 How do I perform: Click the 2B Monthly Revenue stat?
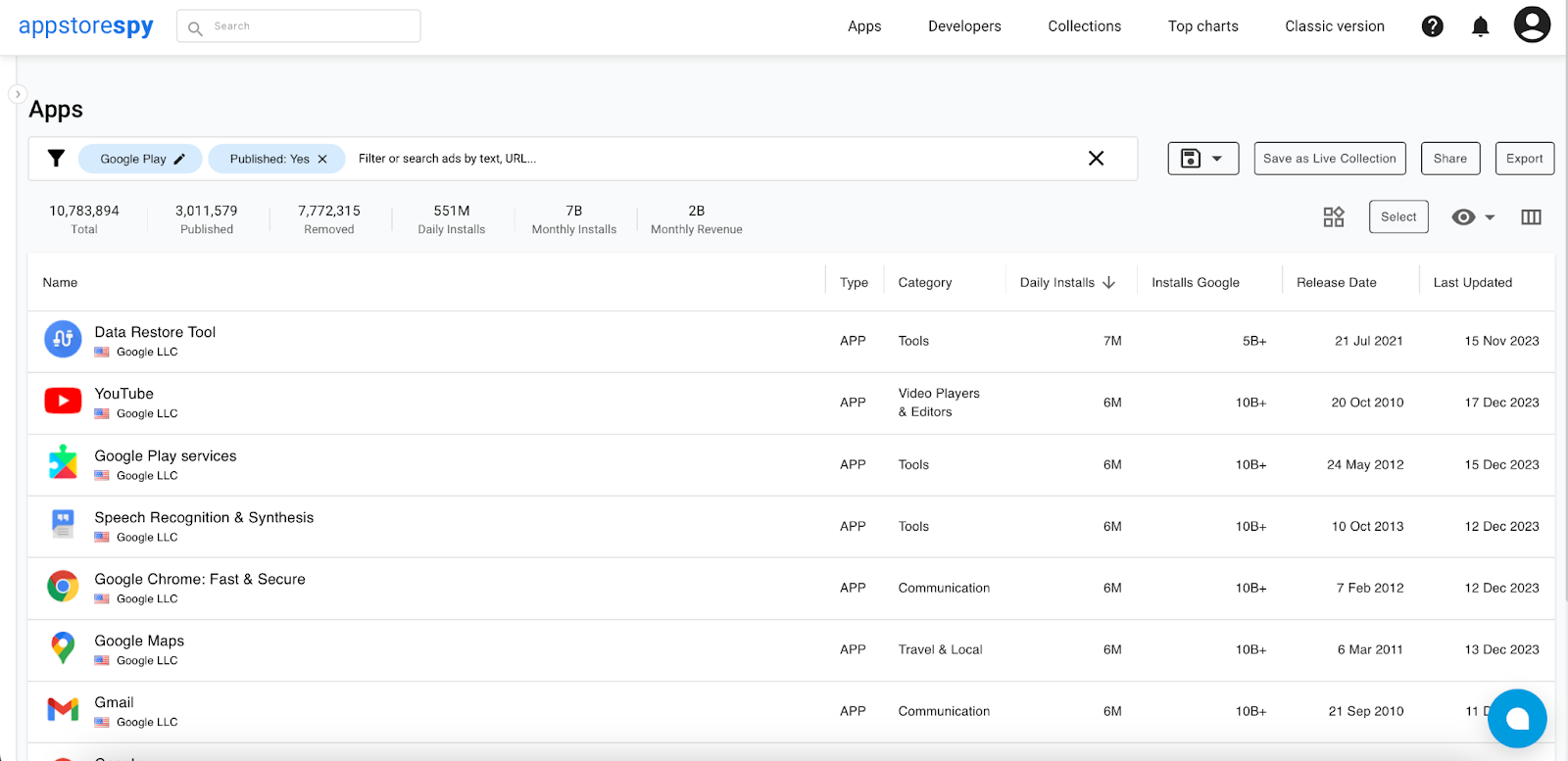(697, 219)
